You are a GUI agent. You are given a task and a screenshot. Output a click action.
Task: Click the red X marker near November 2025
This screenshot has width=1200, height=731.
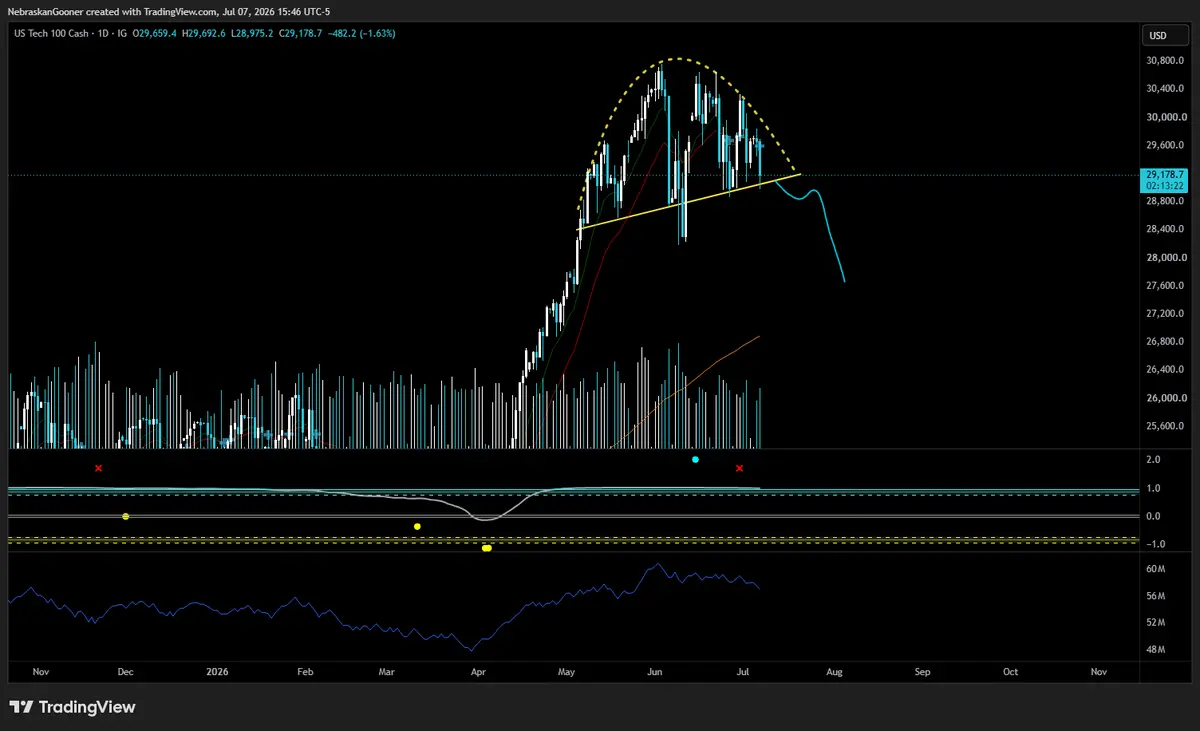click(98, 468)
